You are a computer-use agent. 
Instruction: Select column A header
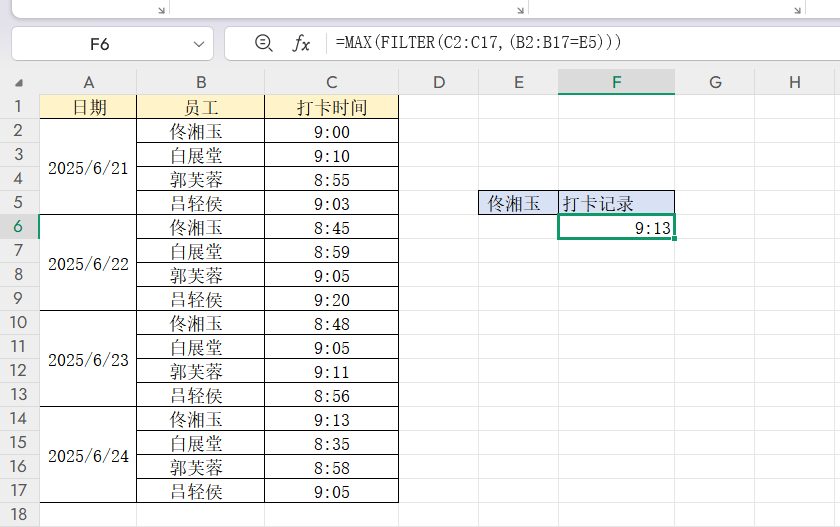(x=88, y=82)
